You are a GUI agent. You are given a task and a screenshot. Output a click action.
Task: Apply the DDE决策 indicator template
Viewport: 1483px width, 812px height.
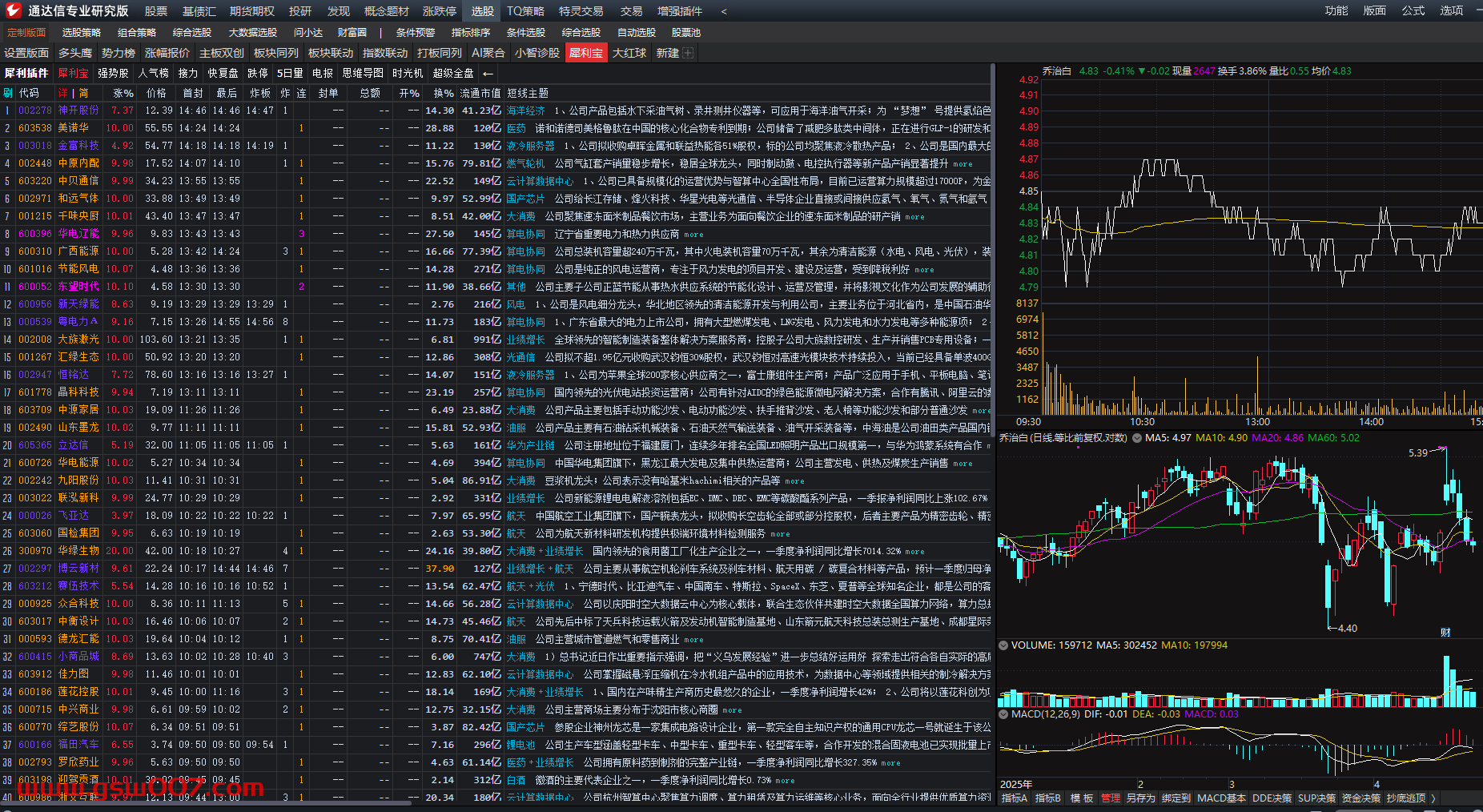pyautogui.click(x=1272, y=798)
